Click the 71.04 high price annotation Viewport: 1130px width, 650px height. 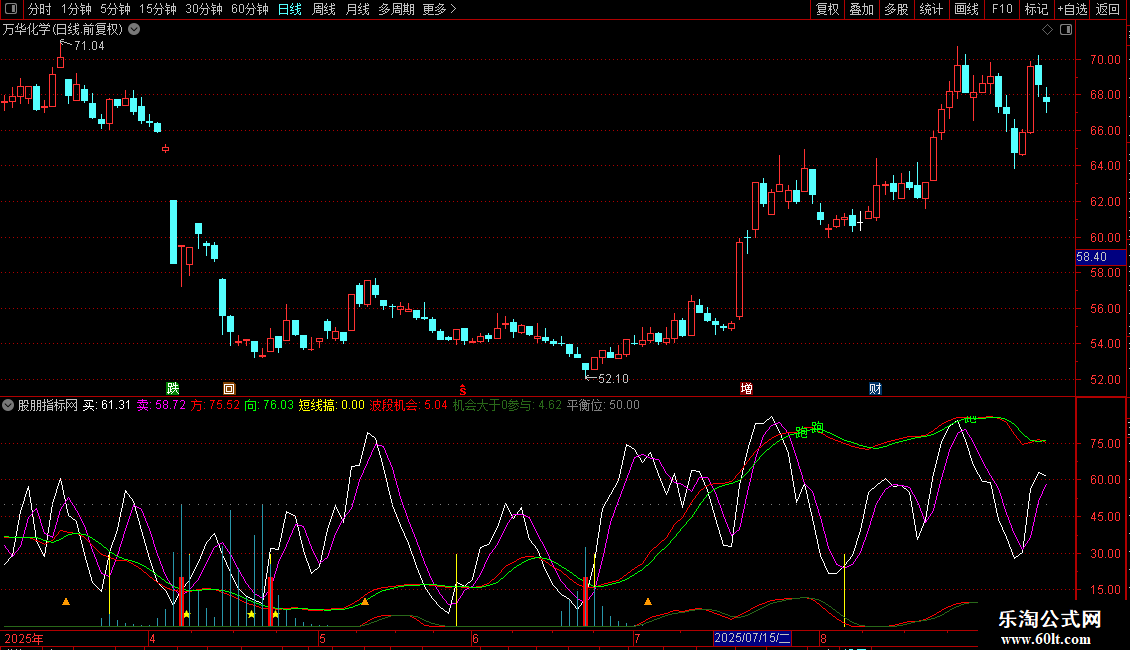tap(89, 45)
